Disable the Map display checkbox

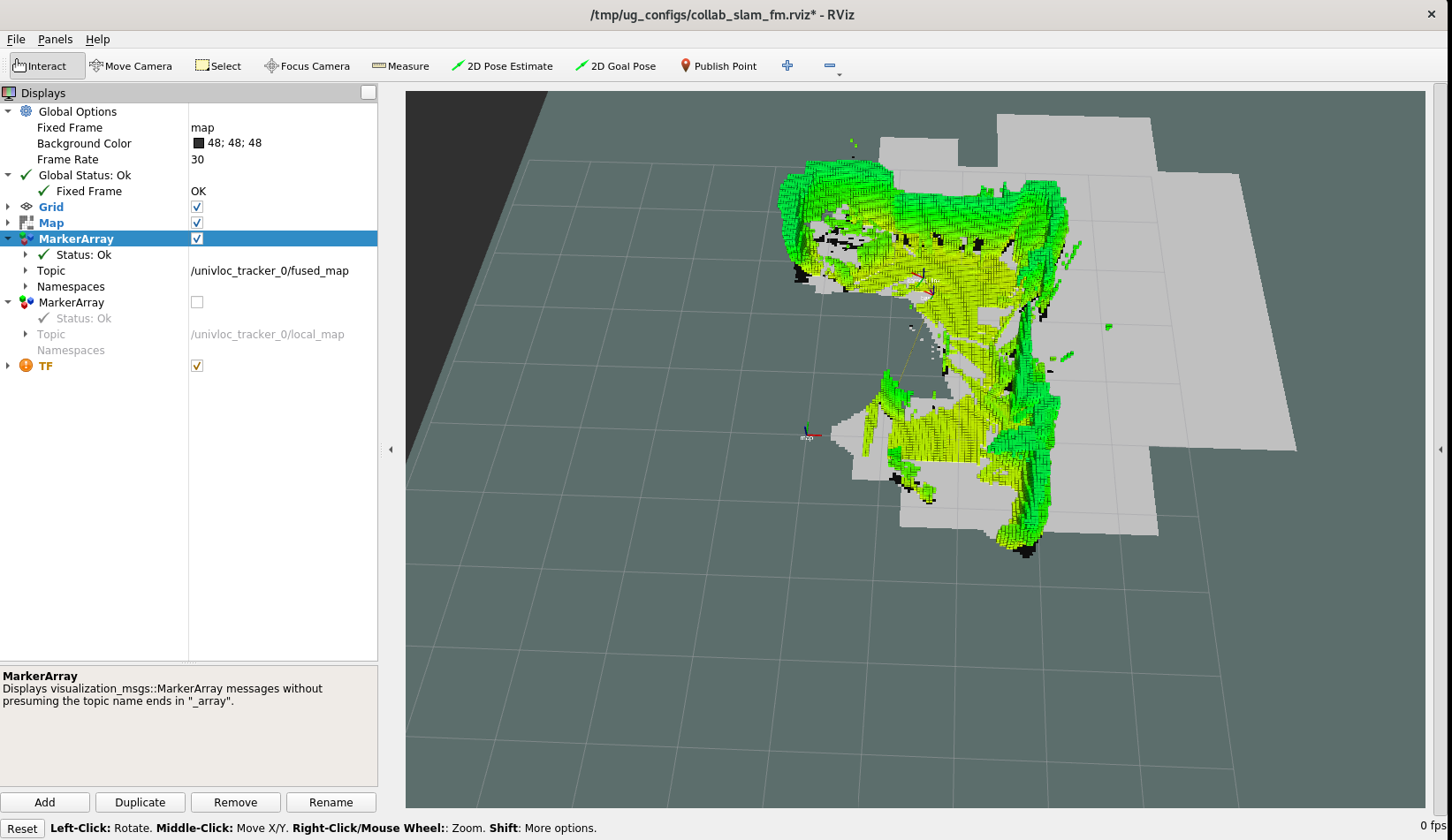click(x=197, y=223)
